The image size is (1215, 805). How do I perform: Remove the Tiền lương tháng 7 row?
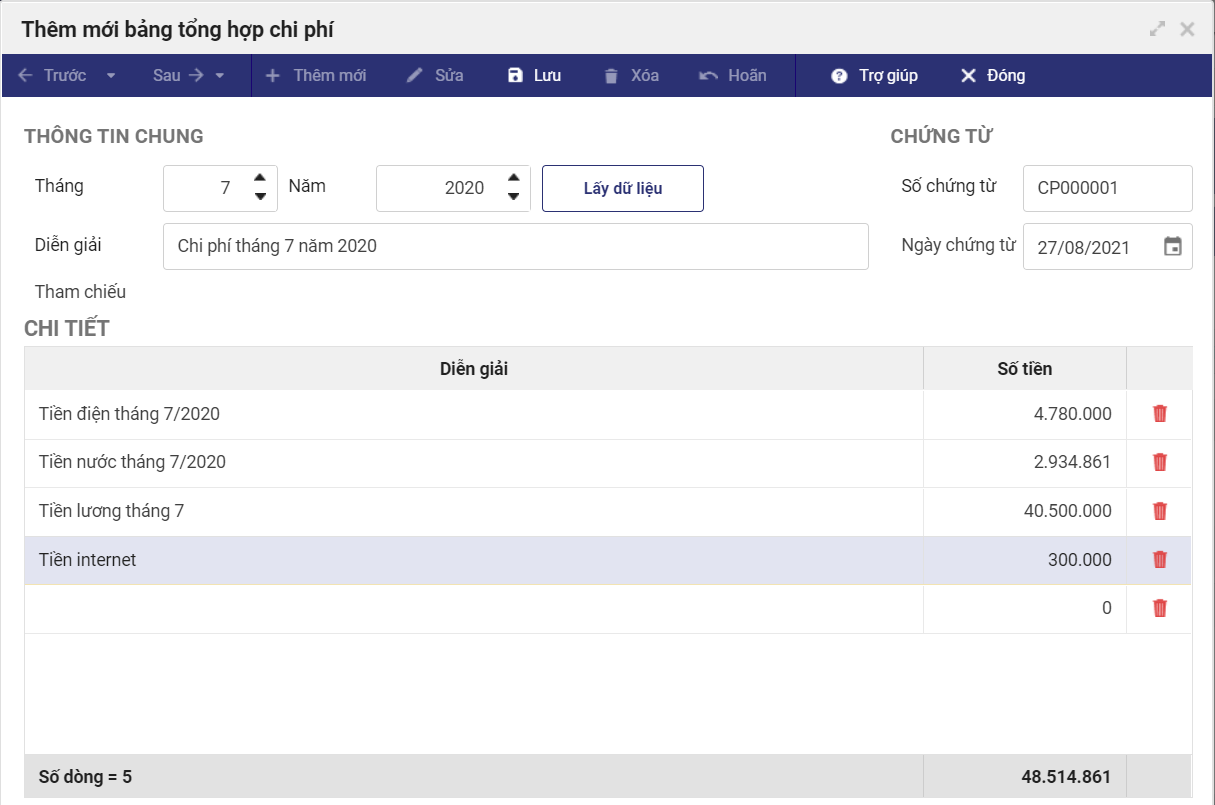point(1160,511)
